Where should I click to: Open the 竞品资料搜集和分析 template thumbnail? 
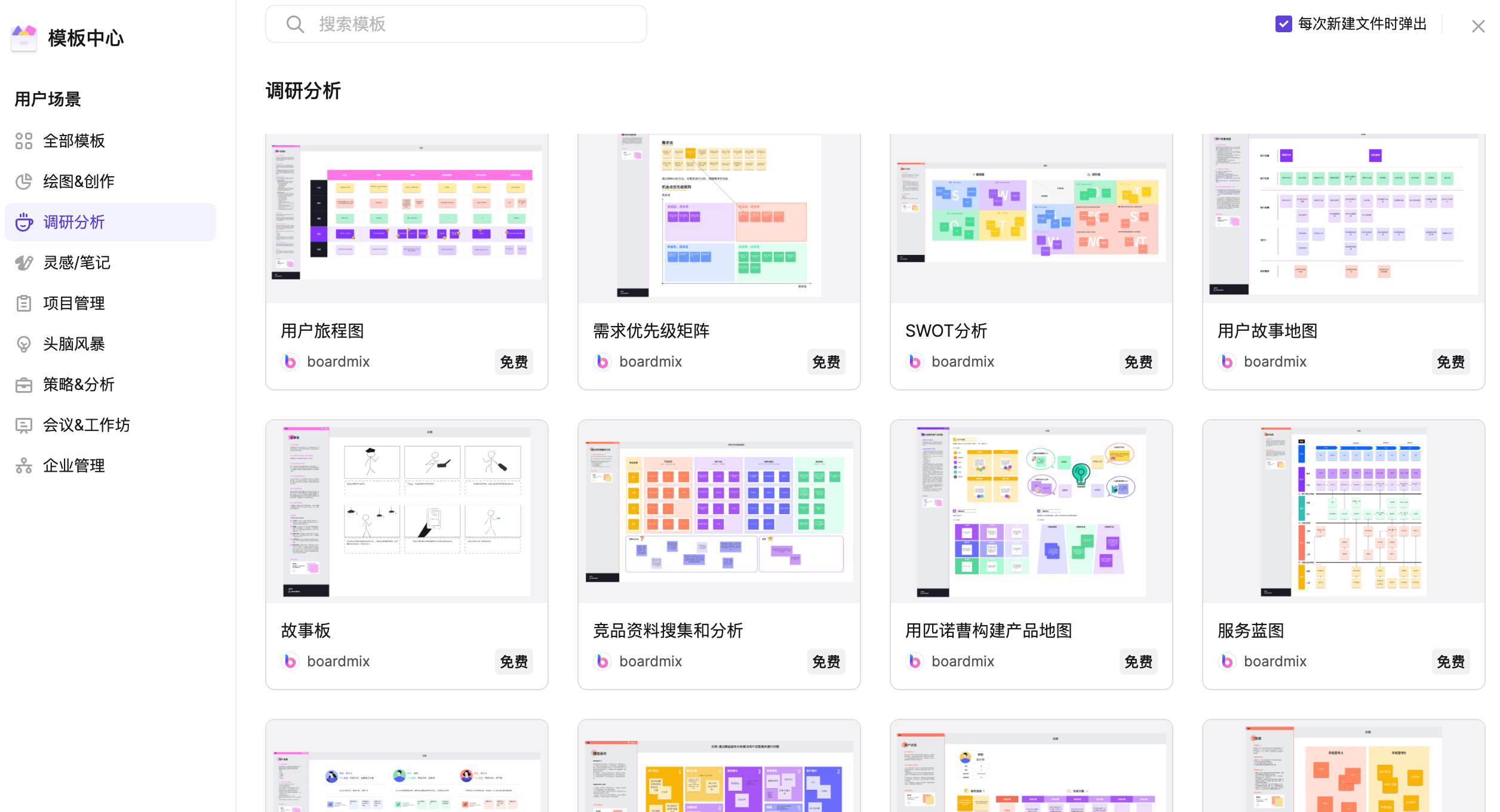[x=720, y=511]
